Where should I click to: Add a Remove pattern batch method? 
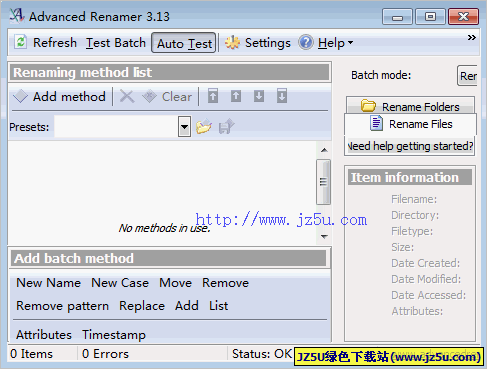pyautogui.click(x=62, y=306)
